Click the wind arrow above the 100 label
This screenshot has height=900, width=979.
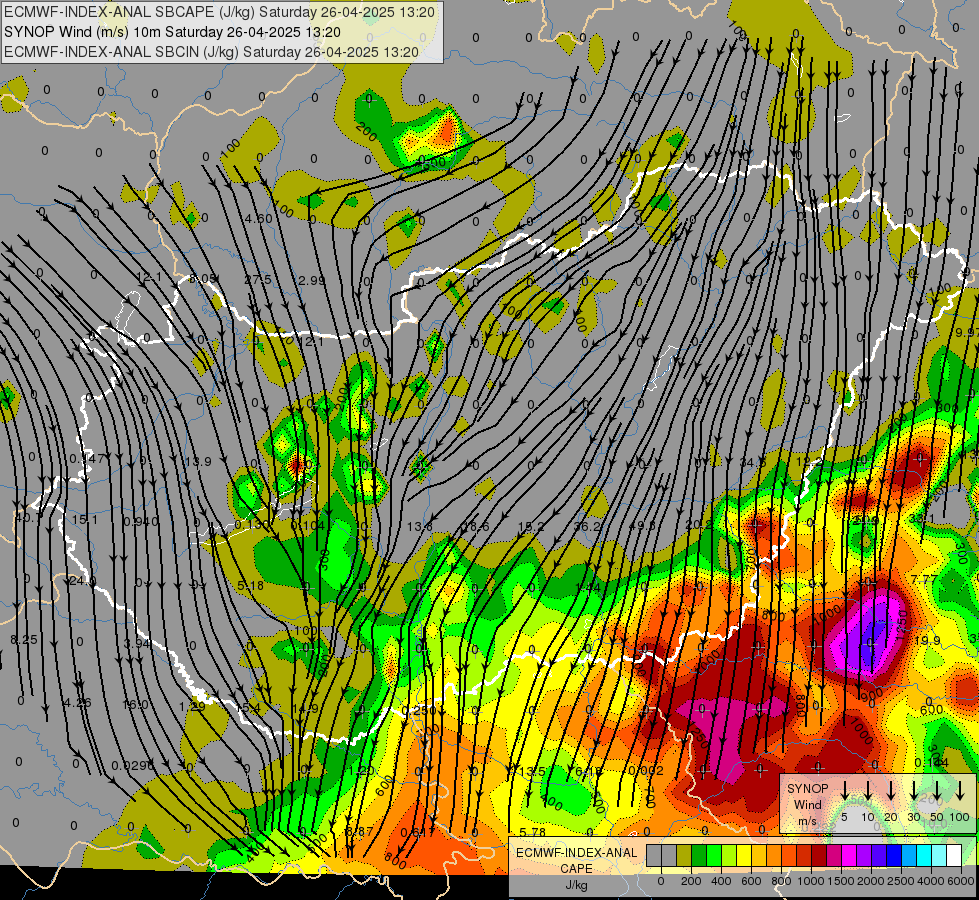click(960, 789)
